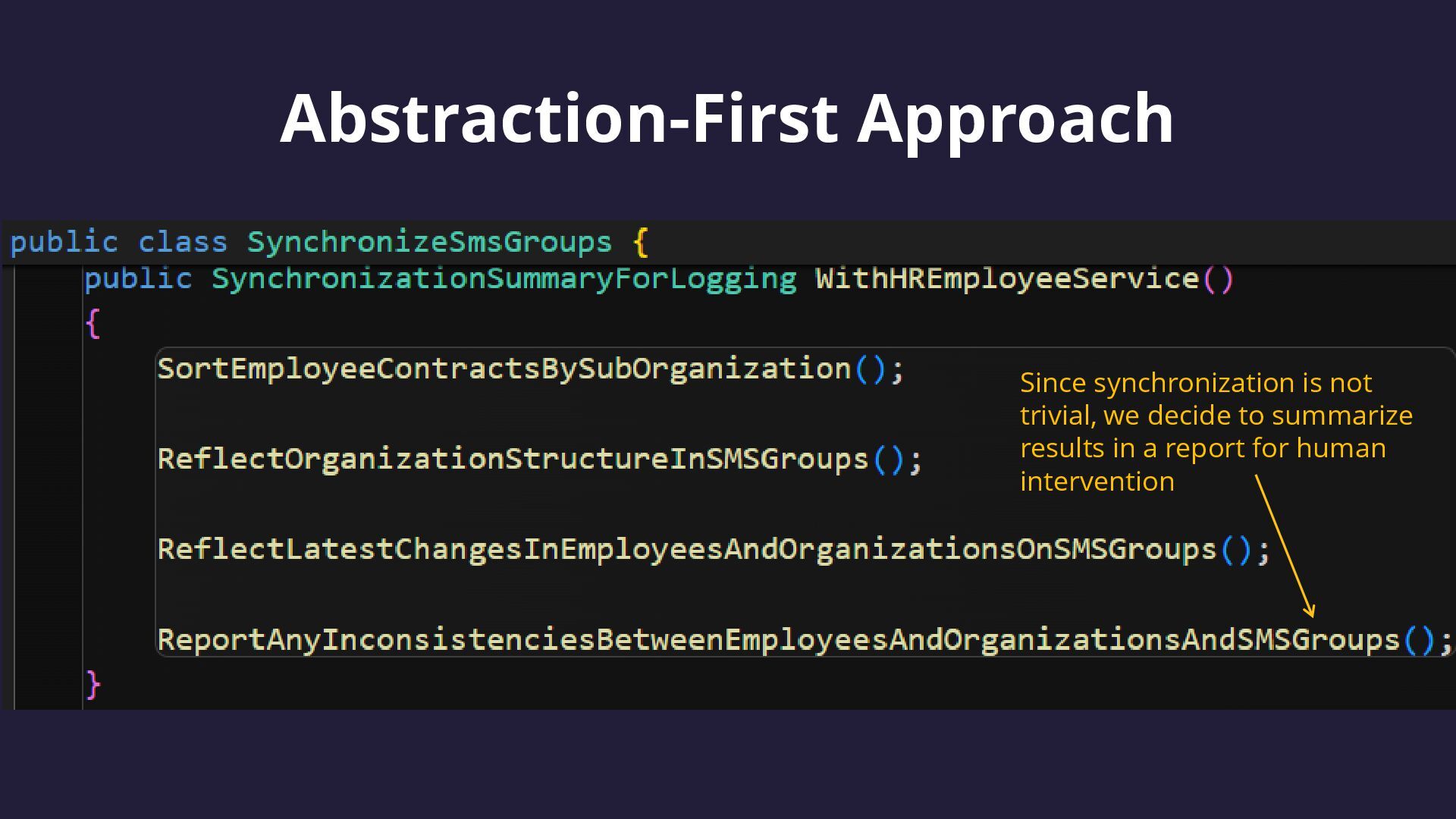
Task: Click parentheses after ReflectOrganizationStructureInSMSGroups
Action: [x=889, y=460]
